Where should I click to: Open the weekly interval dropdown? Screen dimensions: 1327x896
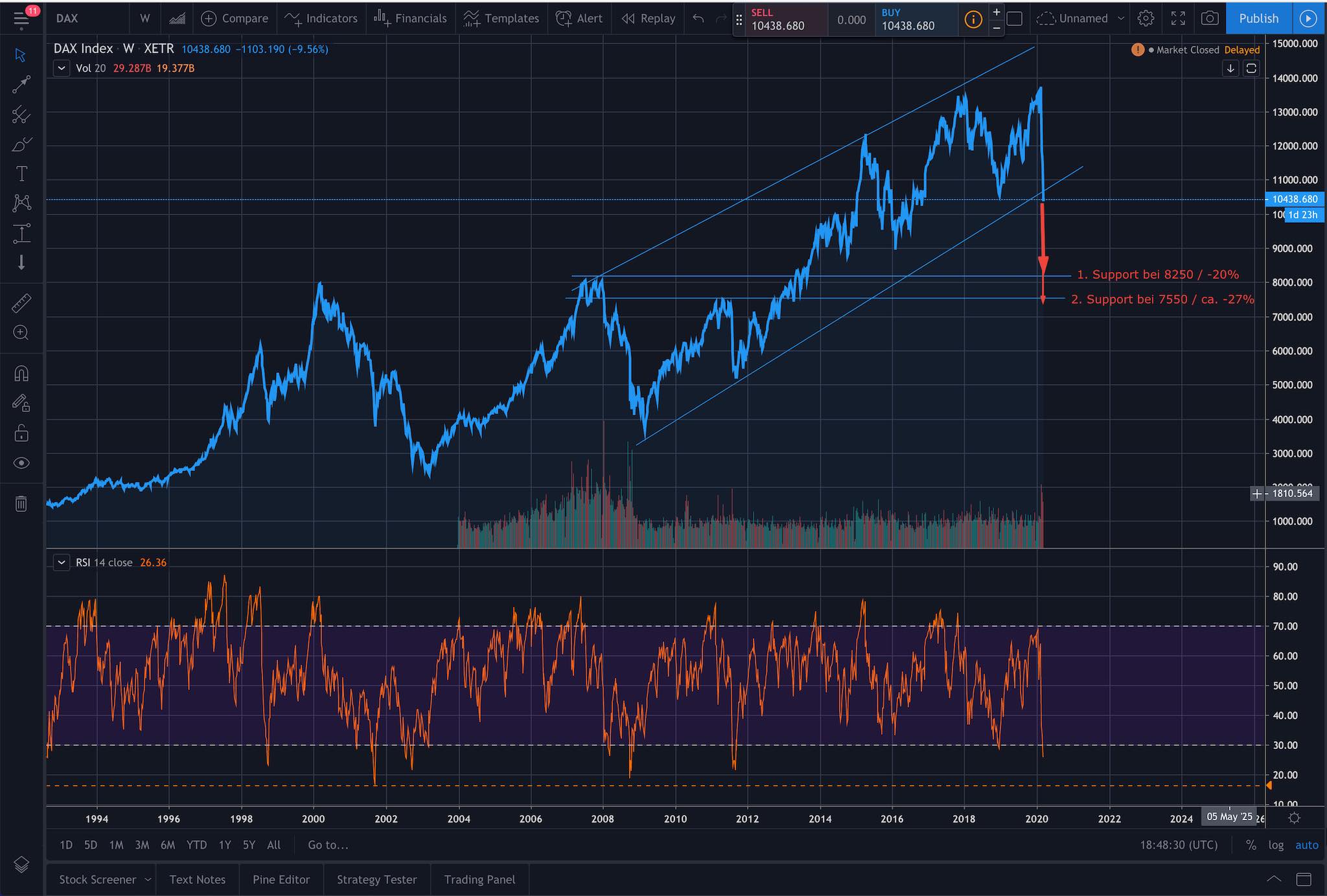tap(144, 18)
